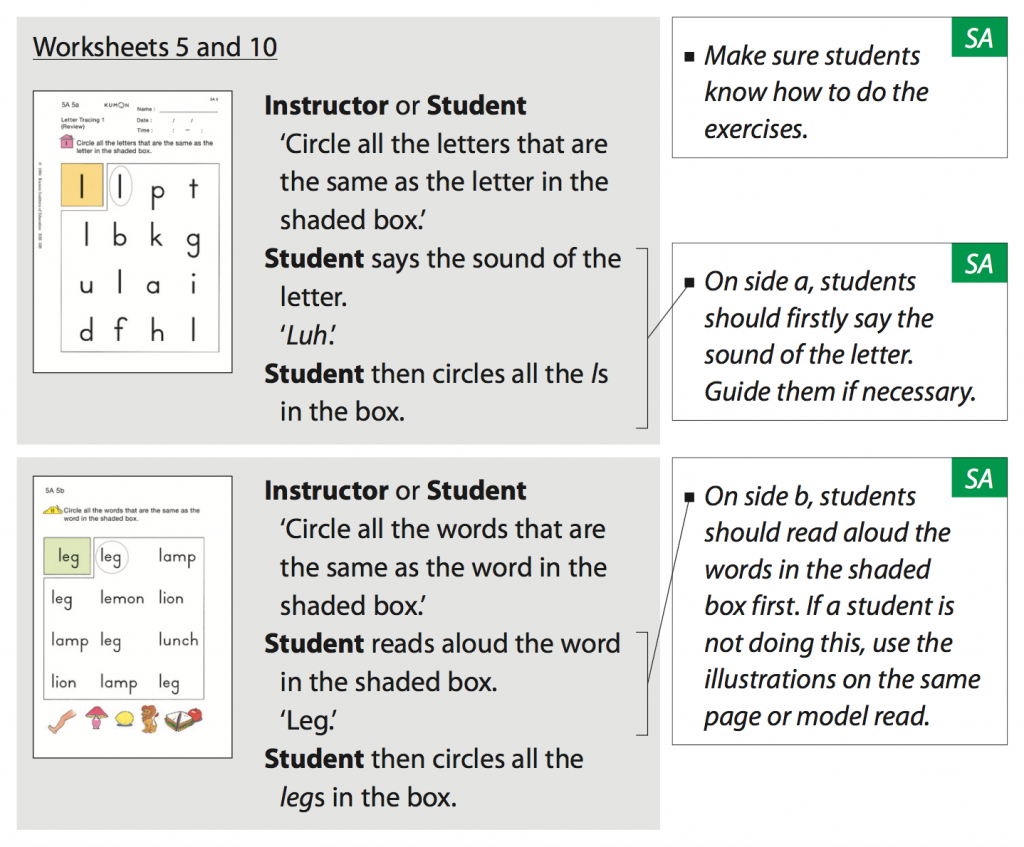Click the word 'lunch' in the word grid
This screenshot has width=1024, height=847.
[x=178, y=639]
